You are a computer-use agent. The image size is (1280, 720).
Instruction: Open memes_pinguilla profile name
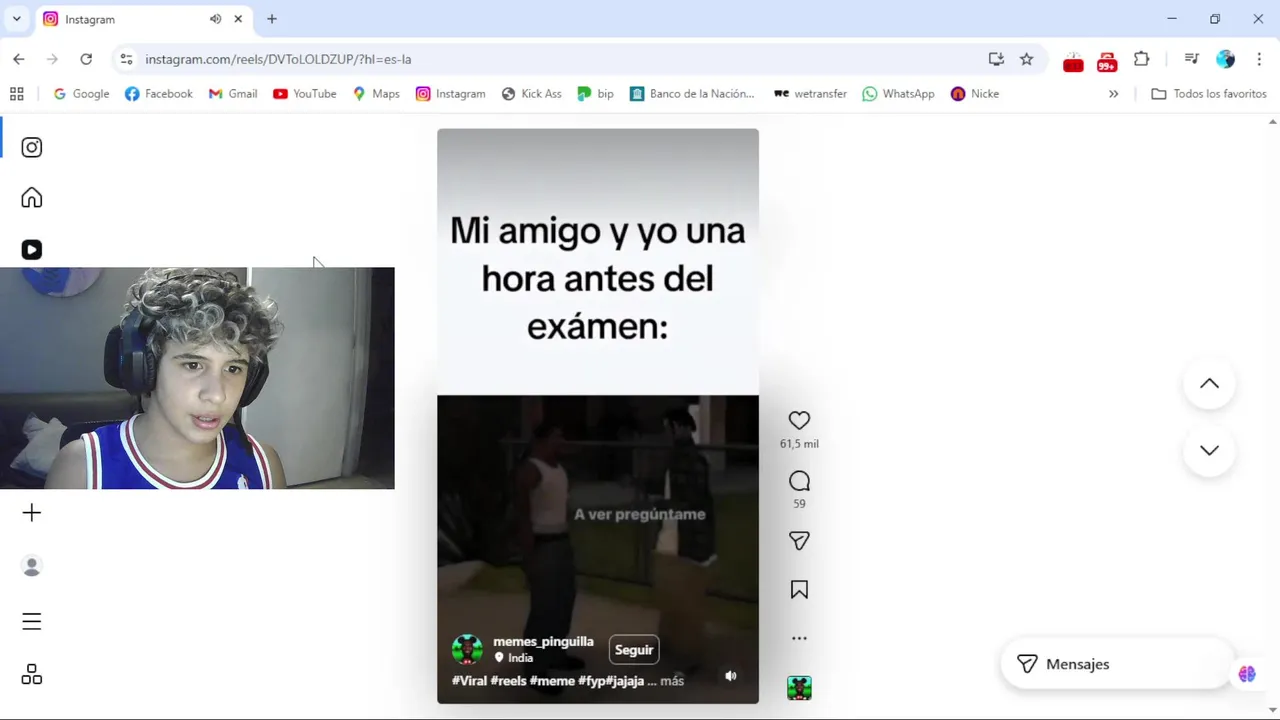(543, 642)
